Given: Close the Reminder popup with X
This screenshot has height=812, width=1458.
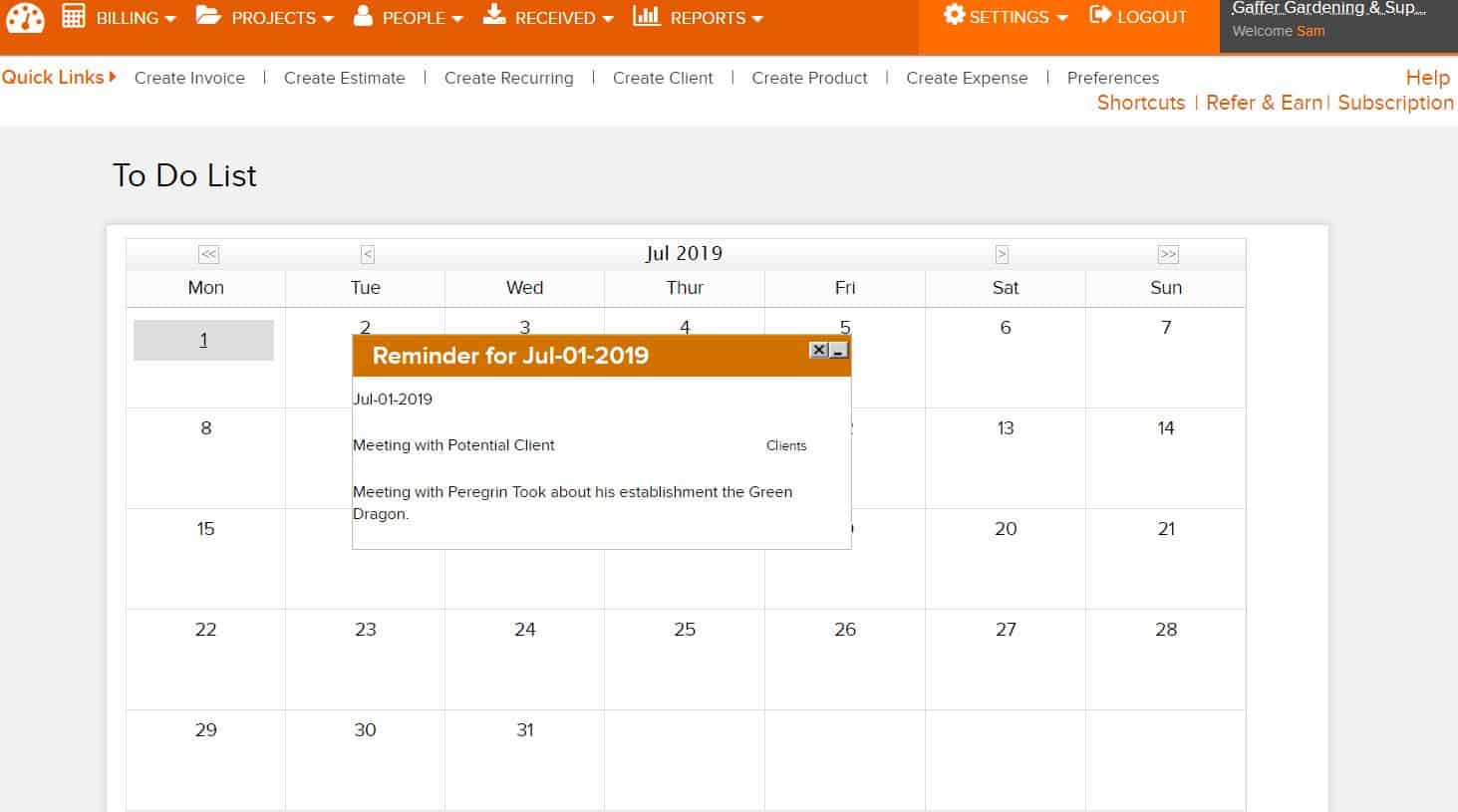Looking at the screenshot, I should [818, 350].
